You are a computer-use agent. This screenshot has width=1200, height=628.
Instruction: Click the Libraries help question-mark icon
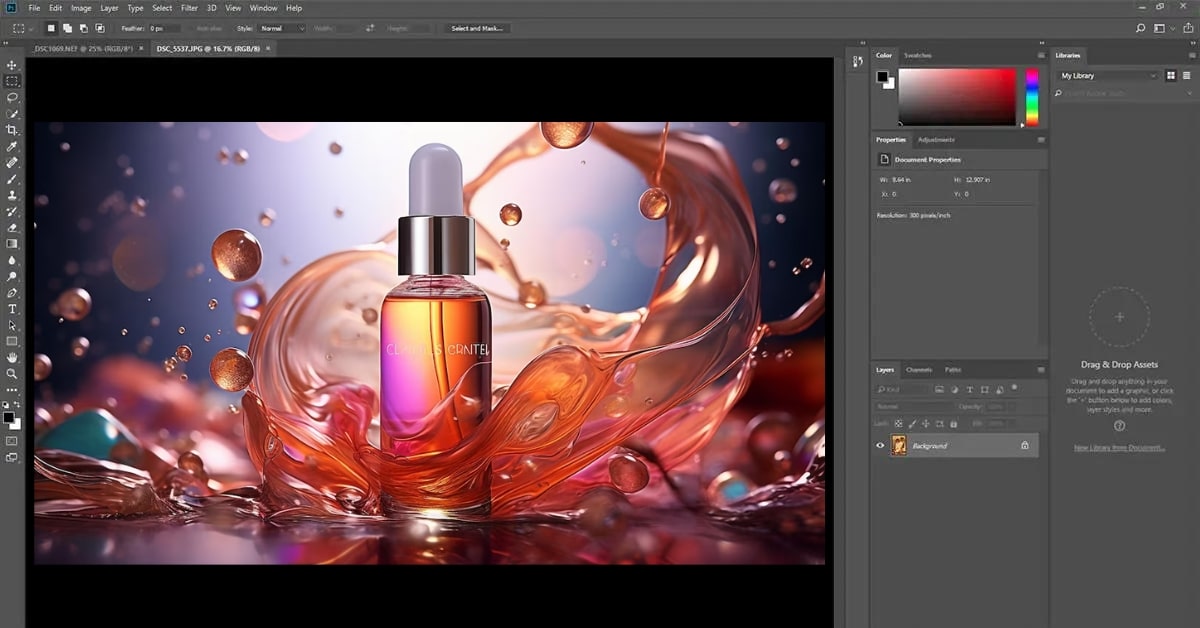click(1119, 425)
